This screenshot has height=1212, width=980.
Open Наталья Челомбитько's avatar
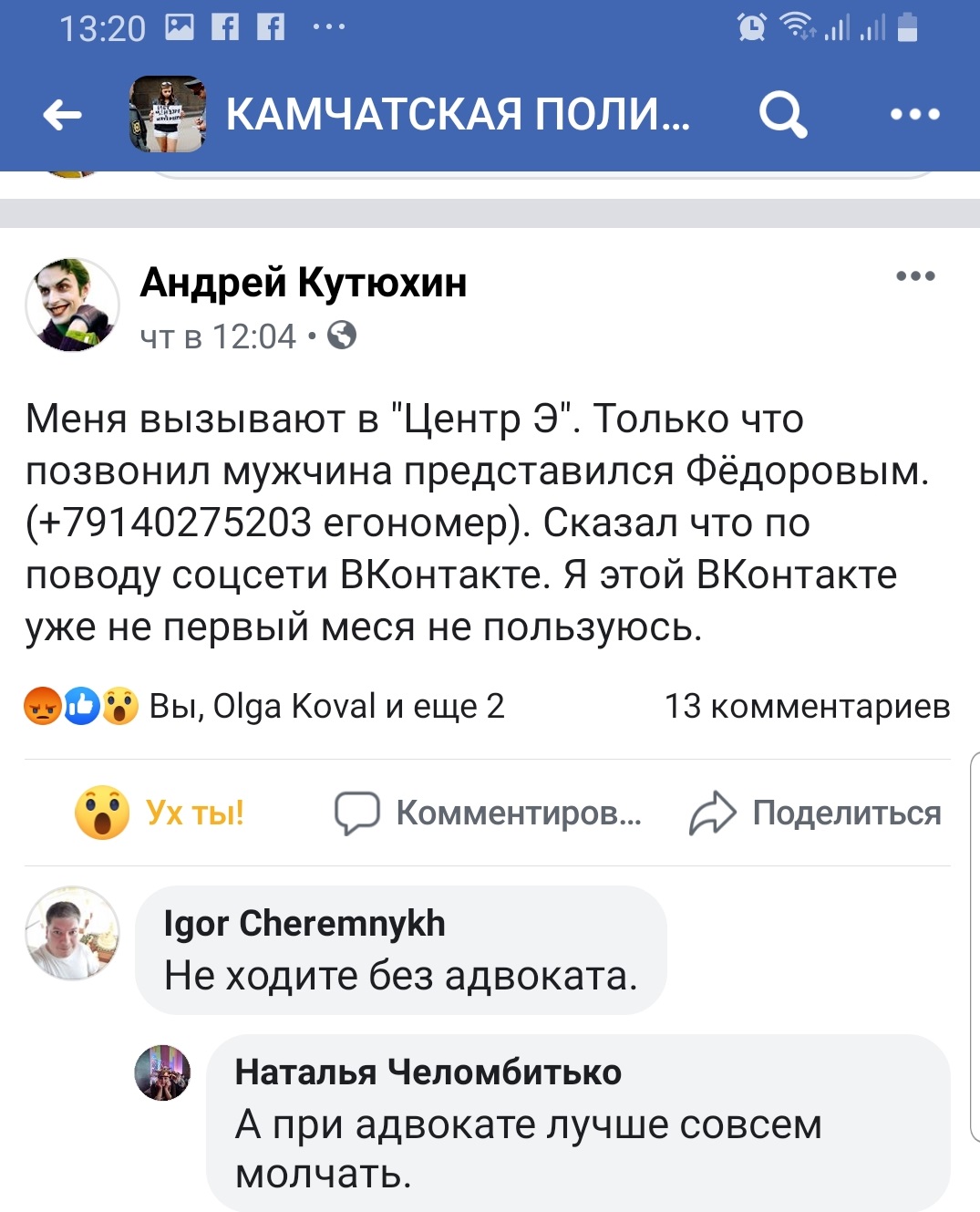pyautogui.click(x=162, y=1072)
